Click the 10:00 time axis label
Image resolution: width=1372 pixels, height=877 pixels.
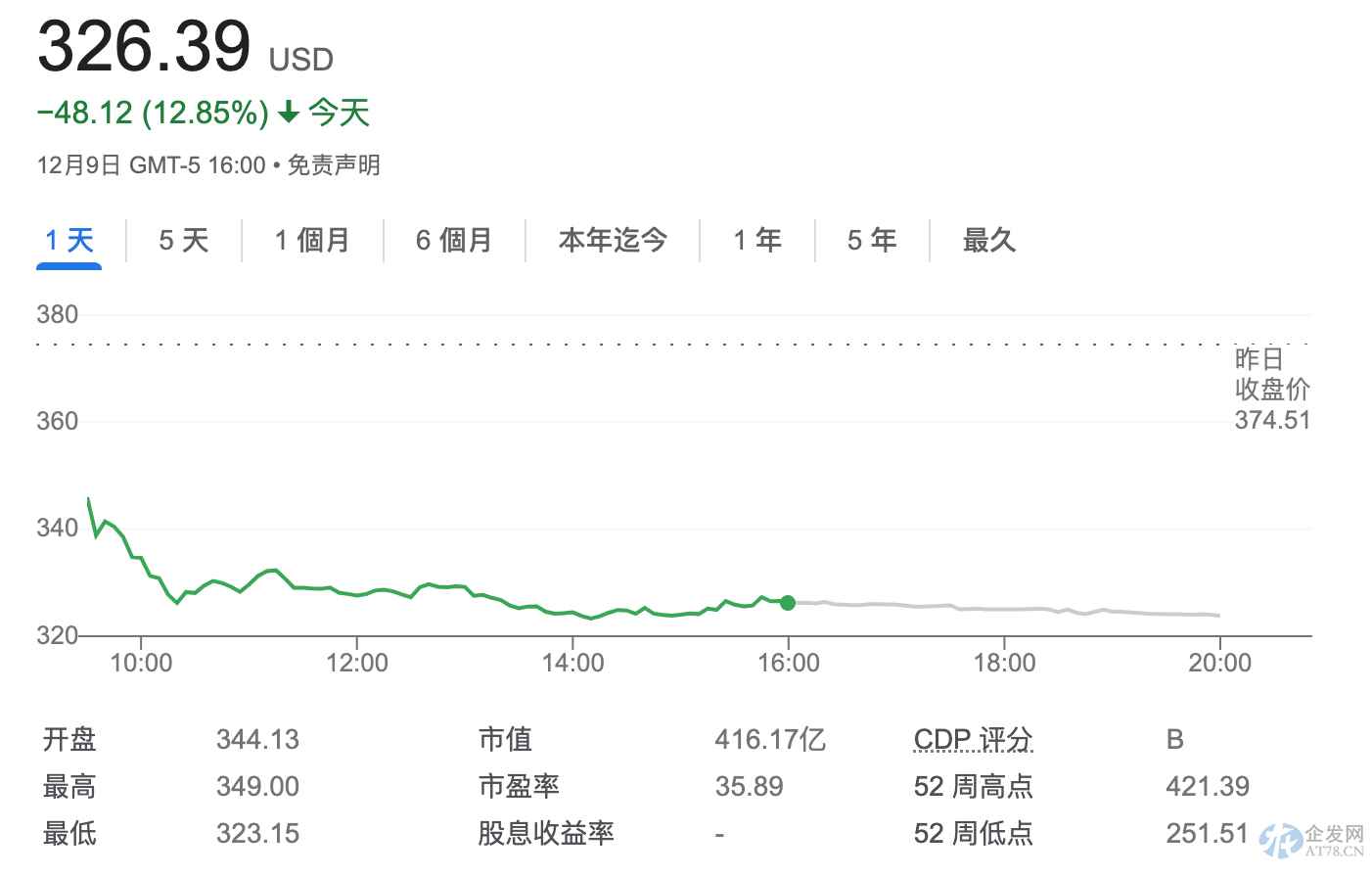pos(141,664)
